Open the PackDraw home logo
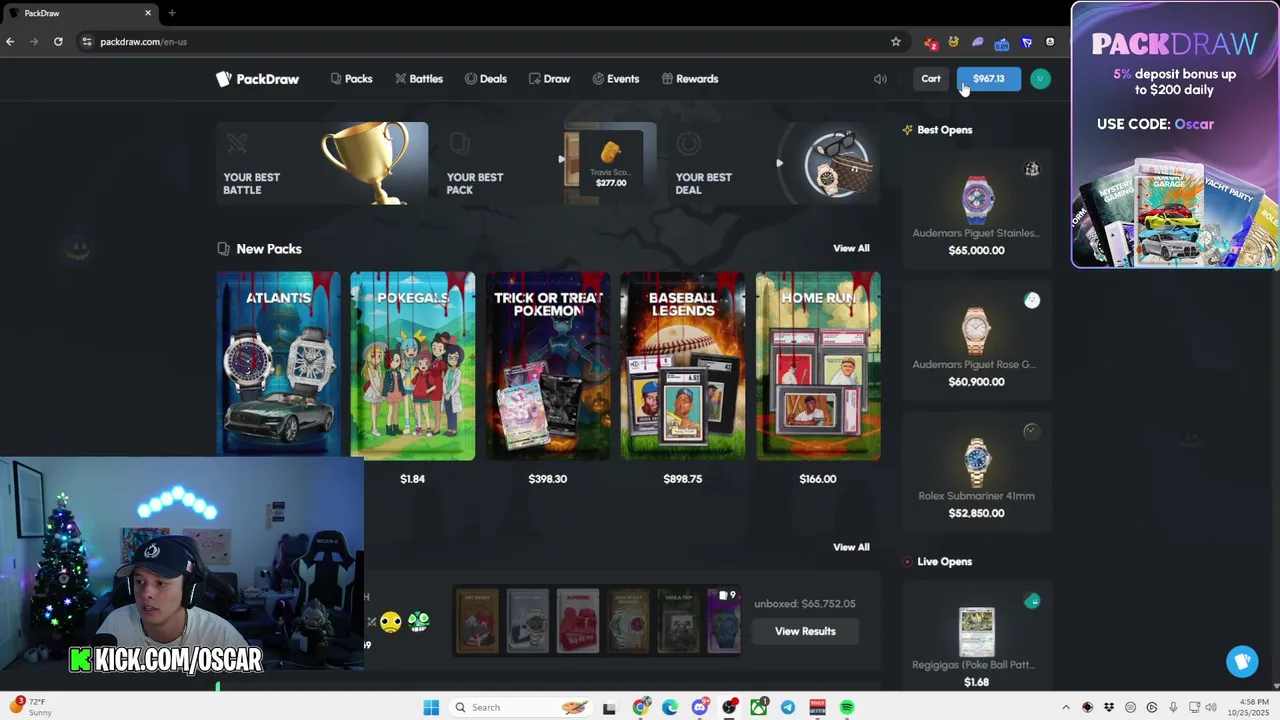The width and height of the screenshot is (1280, 720). (258, 79)
